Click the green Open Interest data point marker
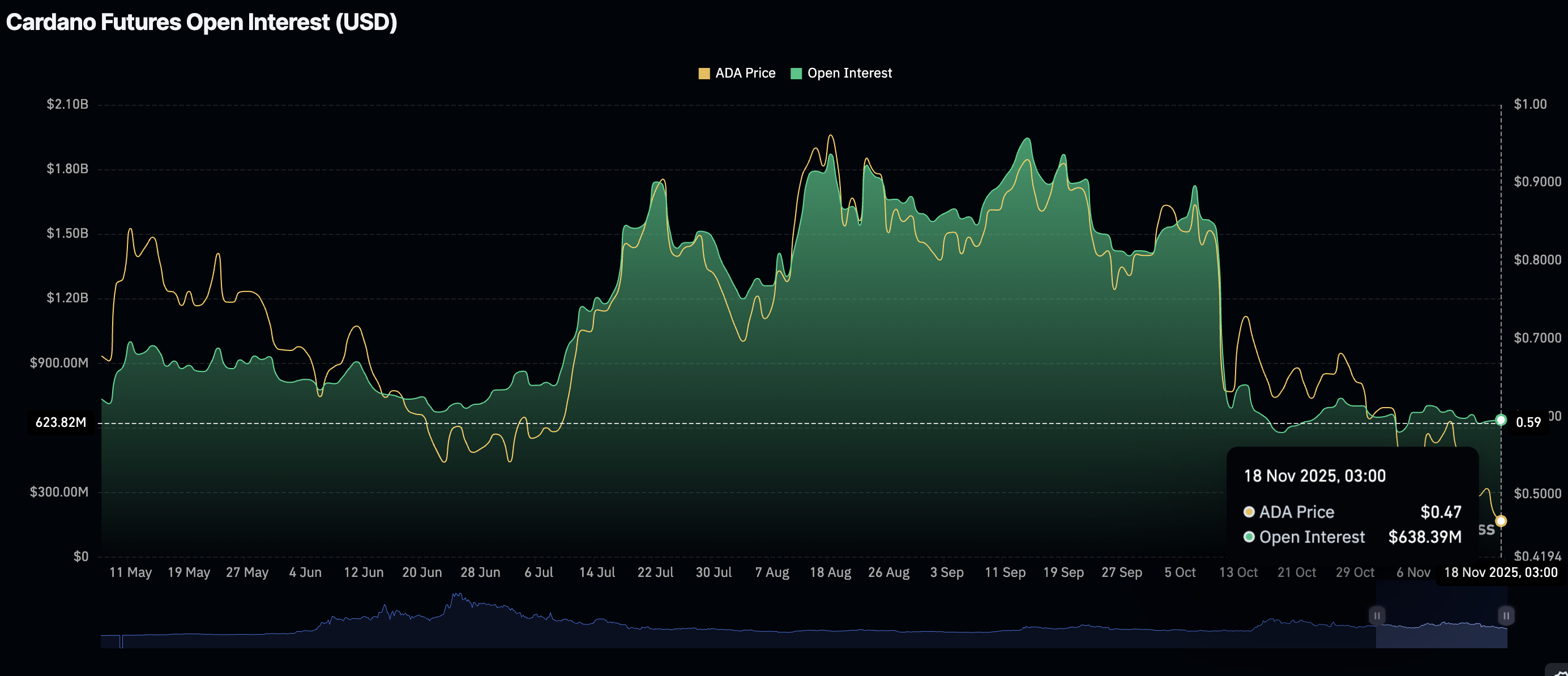The image size is (1568, 676). click(1501, 420)
